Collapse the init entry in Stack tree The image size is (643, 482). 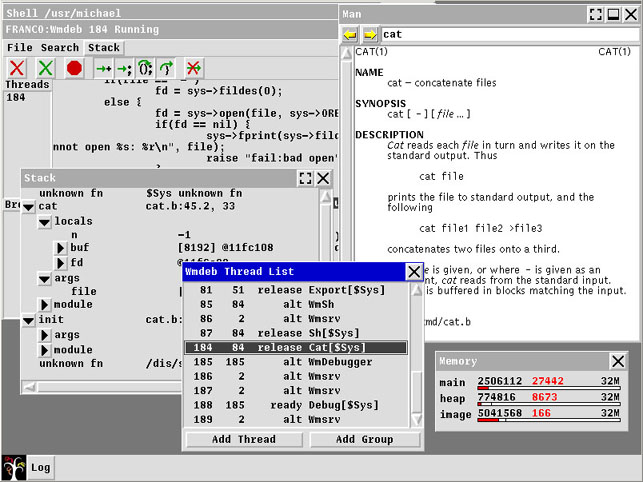28,321
